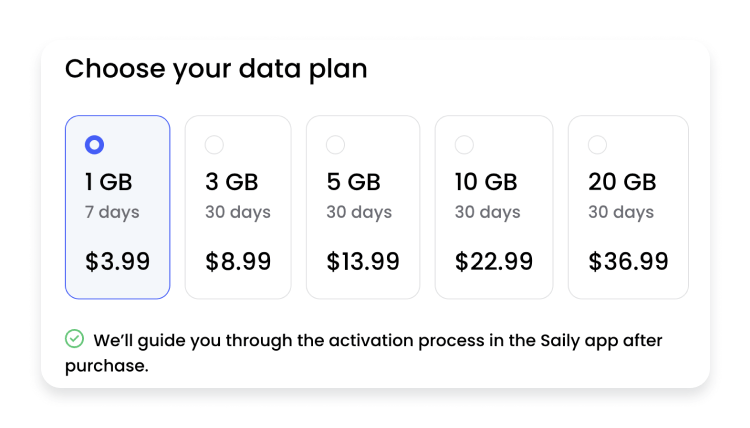
Task: Click the 20 GB plan title
Action: tap(622, 182)
